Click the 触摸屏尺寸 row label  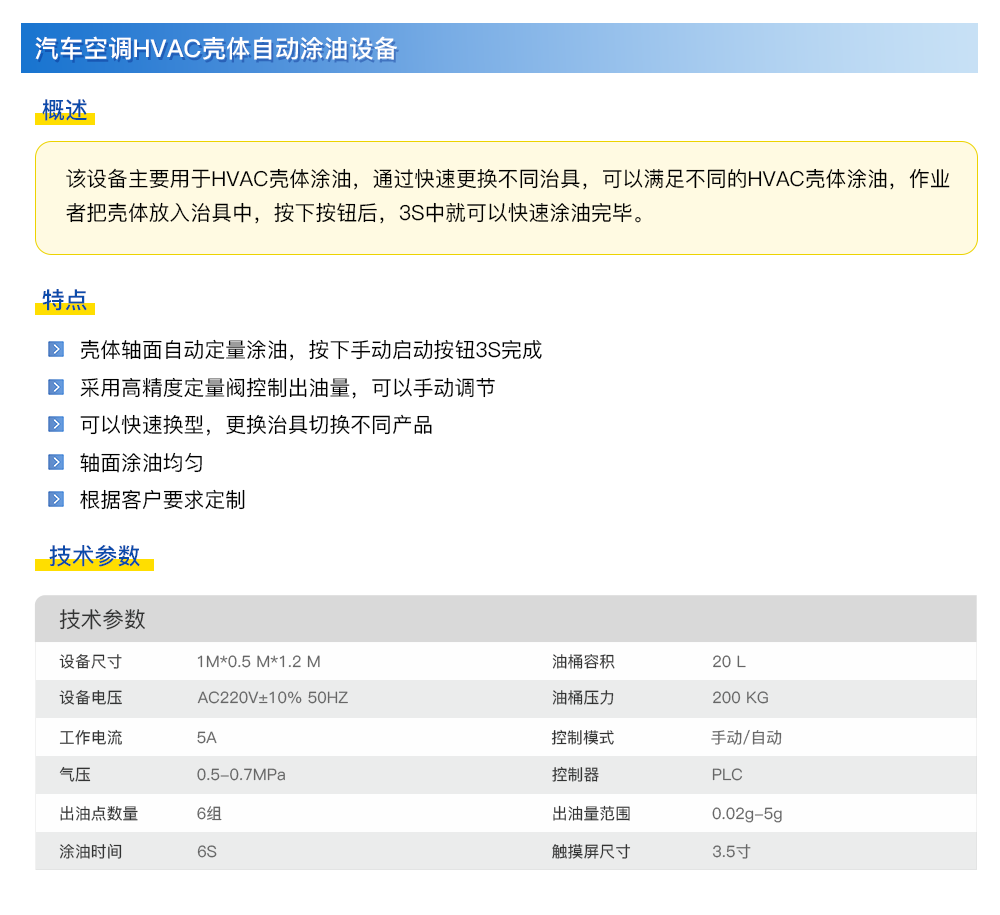point(591,851)
